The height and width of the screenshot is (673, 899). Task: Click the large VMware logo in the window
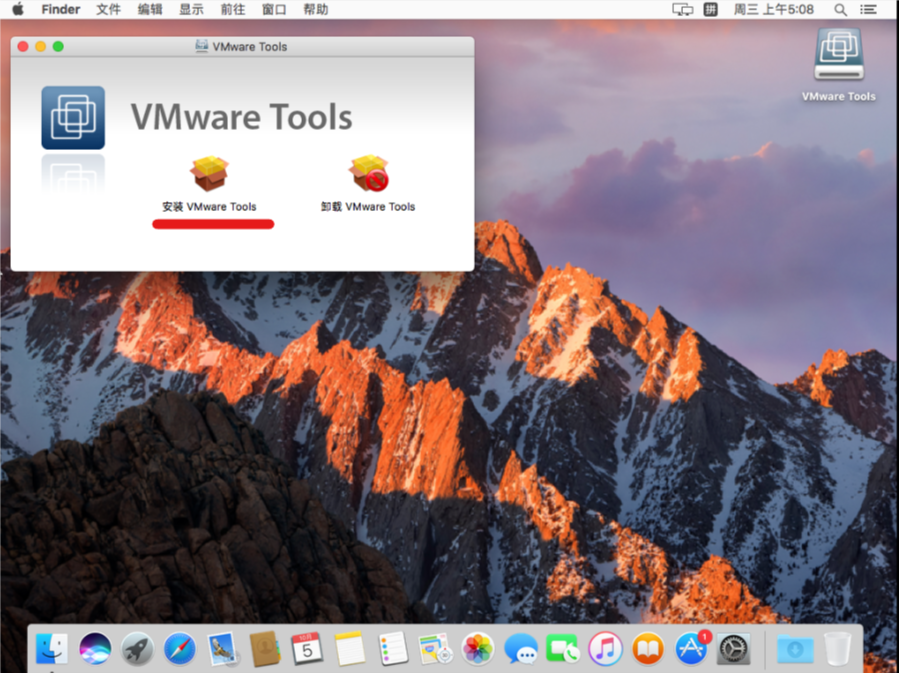pos(73,118)
